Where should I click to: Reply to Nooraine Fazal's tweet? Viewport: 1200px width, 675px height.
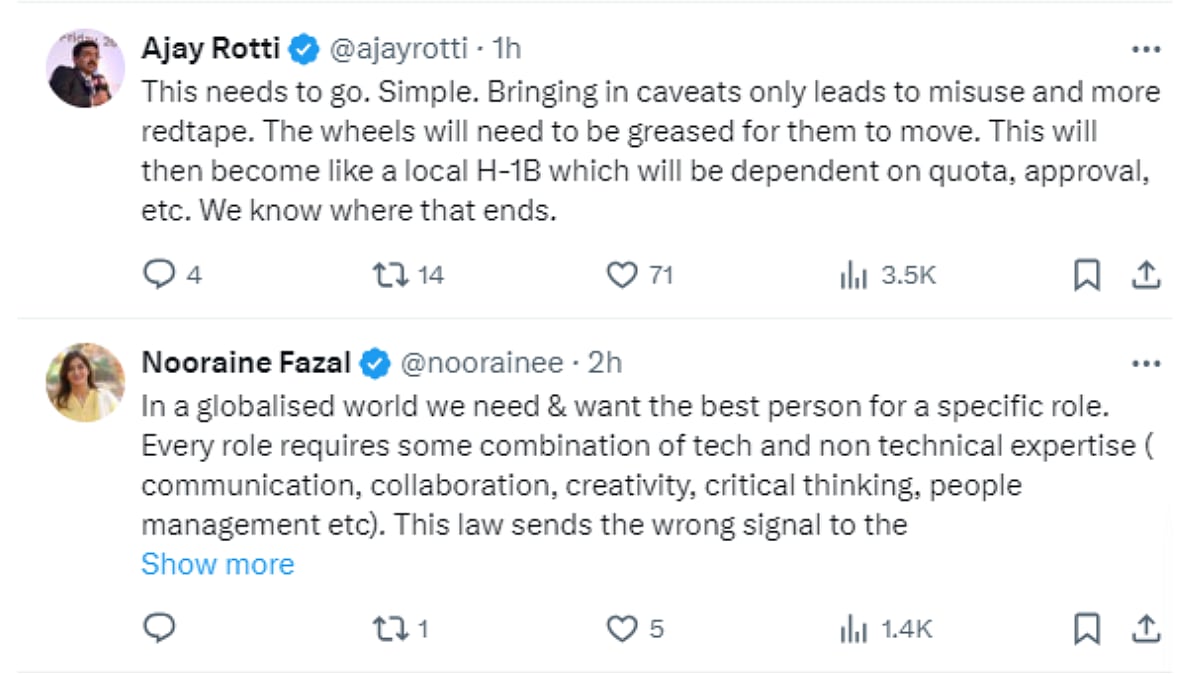tap(160, 628)
